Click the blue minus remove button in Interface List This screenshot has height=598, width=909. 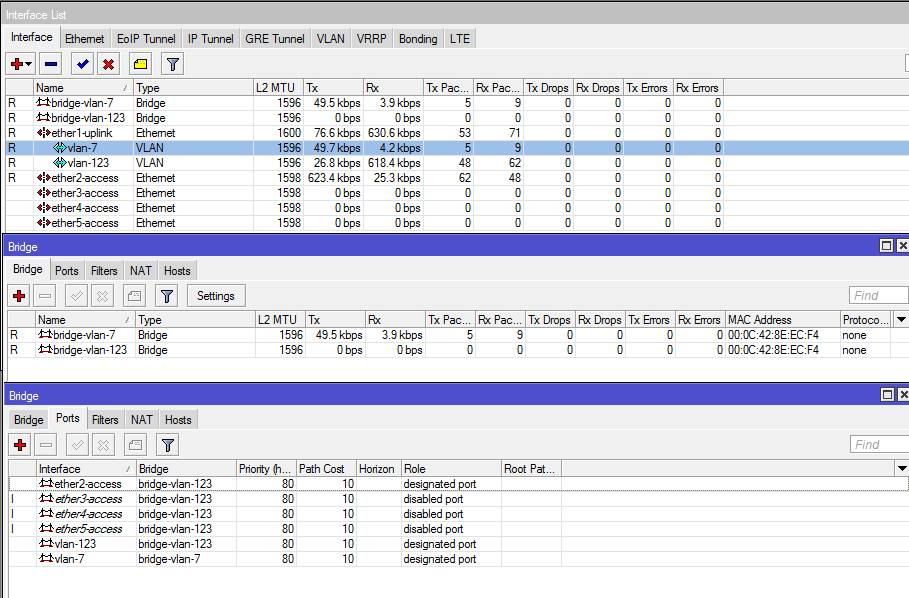click(51, 64)
